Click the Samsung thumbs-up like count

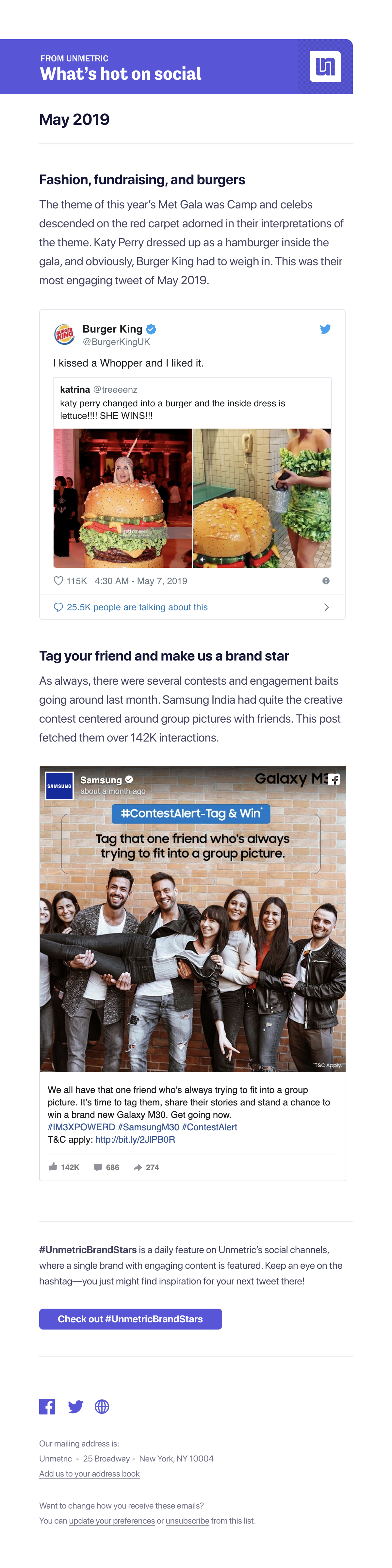click(64, 1168)
